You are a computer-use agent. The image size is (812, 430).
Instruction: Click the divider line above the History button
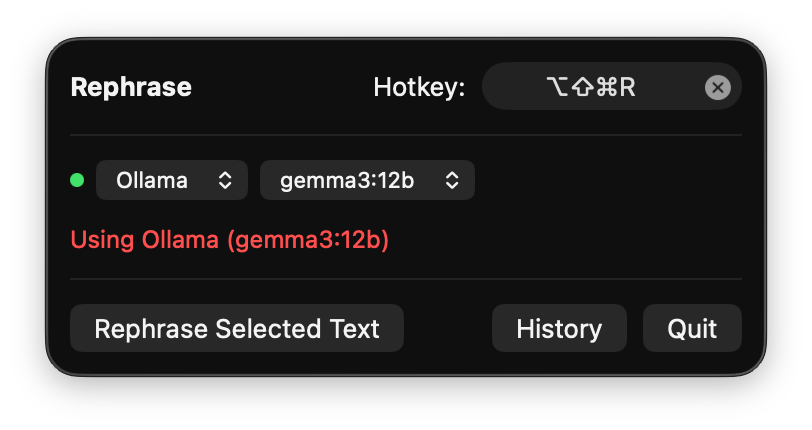[x=560, y=279]
